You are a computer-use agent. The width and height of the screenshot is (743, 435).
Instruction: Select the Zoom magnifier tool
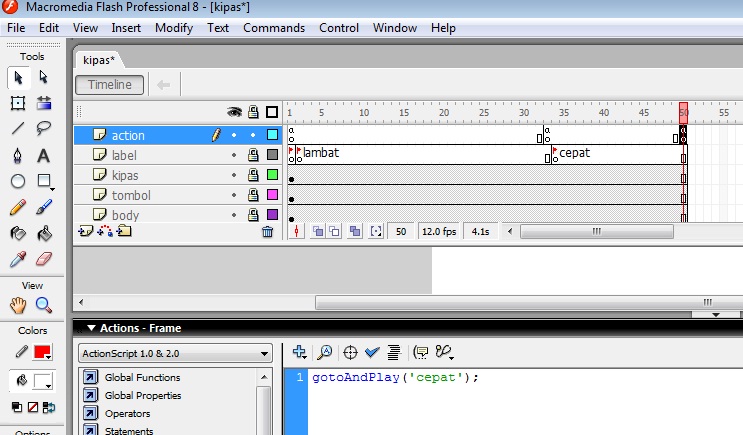pos(44,305)
